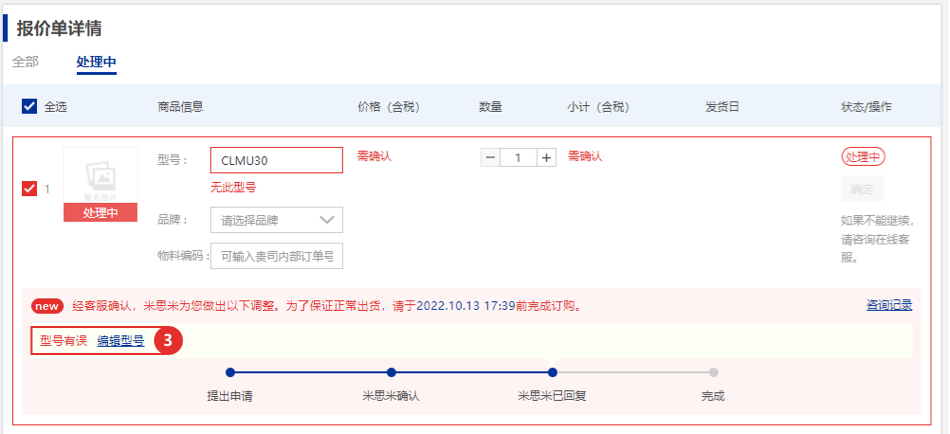Click the 处理中 status badge on the right
950x434 pixels.
tap(863, 157)
